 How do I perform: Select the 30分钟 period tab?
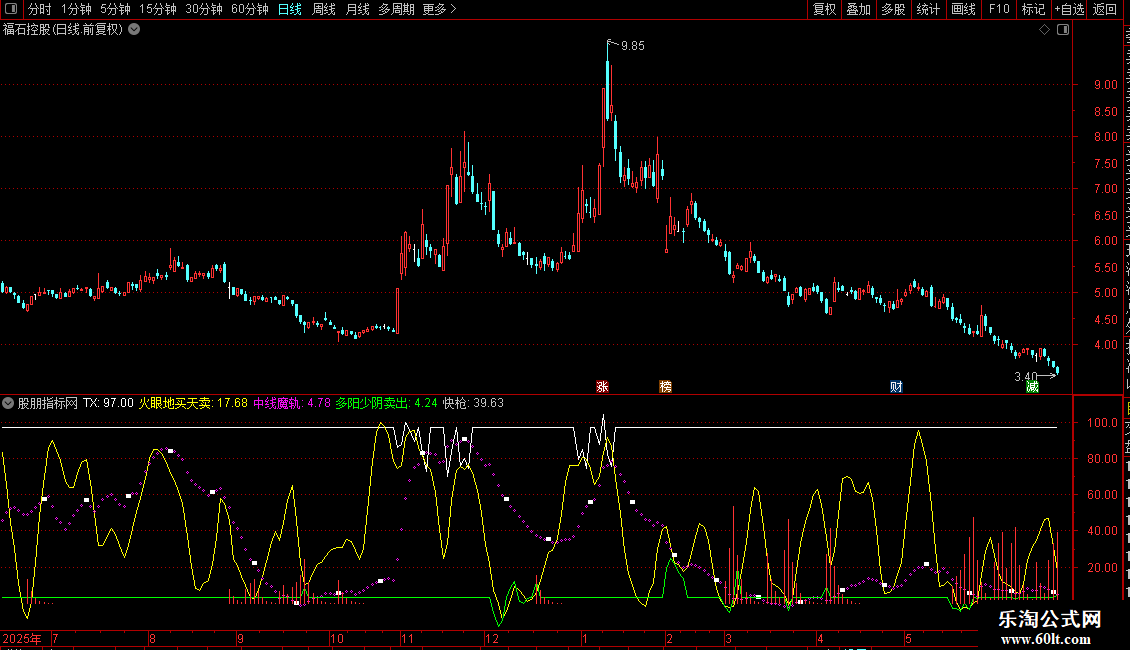(204, 9)
